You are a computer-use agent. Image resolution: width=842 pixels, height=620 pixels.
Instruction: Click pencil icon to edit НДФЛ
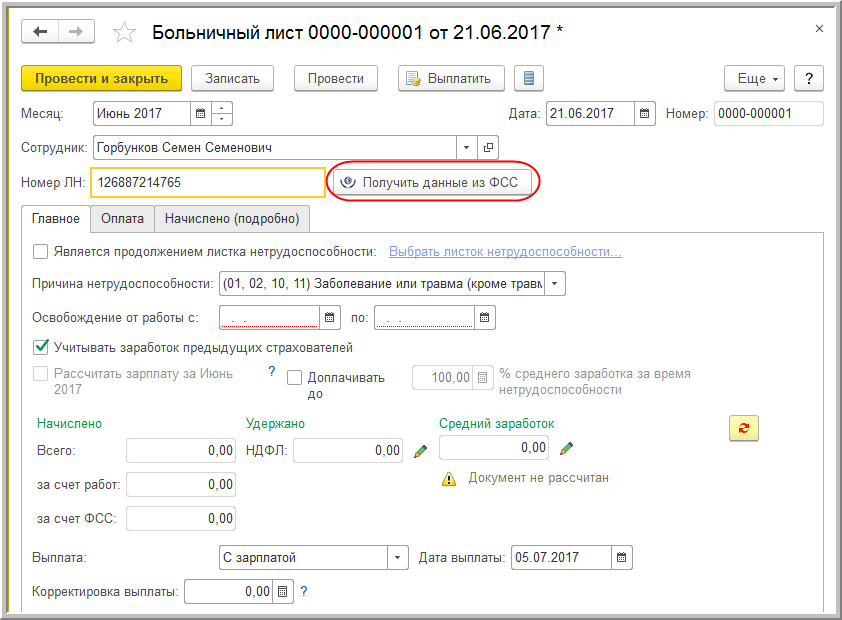click(421, 451)
